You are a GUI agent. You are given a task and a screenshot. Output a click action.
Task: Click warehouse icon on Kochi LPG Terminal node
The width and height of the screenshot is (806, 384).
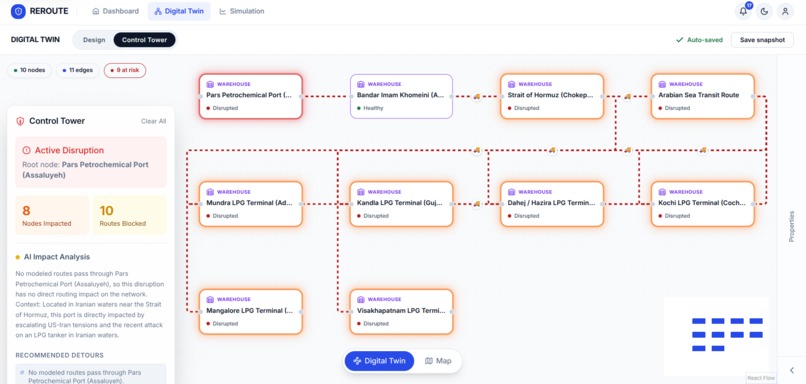coord(662,192)
